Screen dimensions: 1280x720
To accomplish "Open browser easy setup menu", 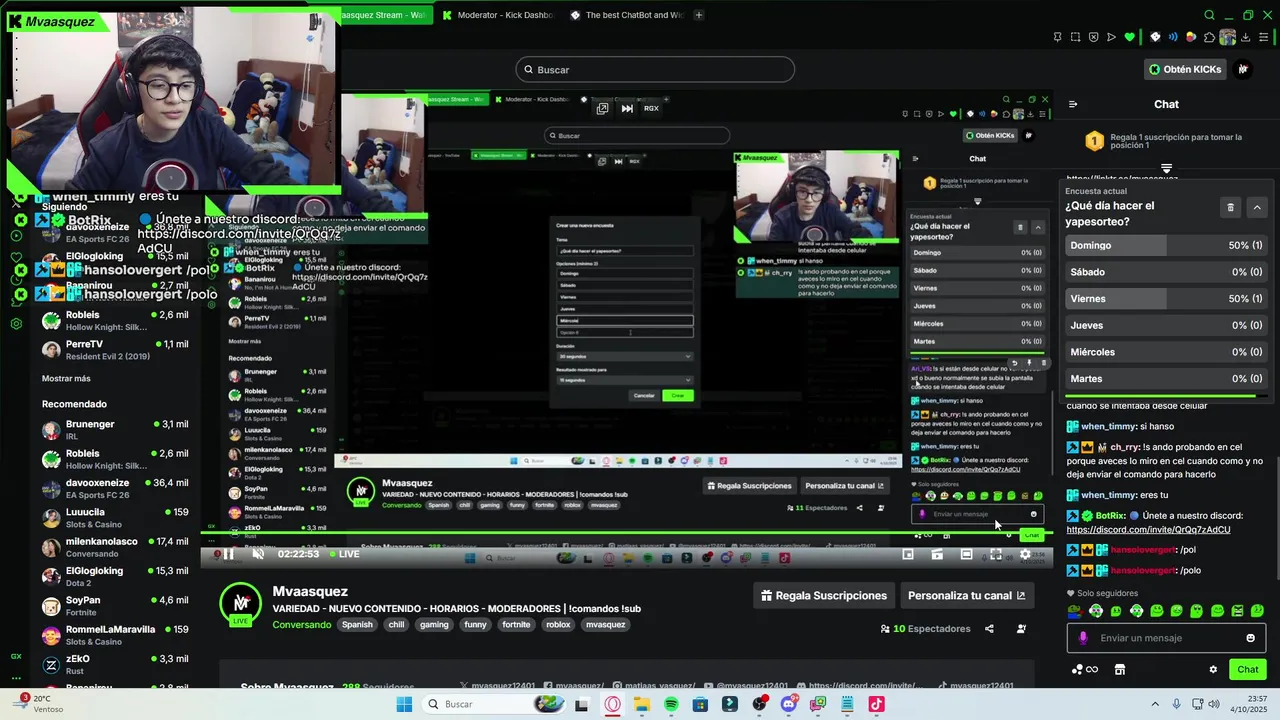I will coord(1264,37).
